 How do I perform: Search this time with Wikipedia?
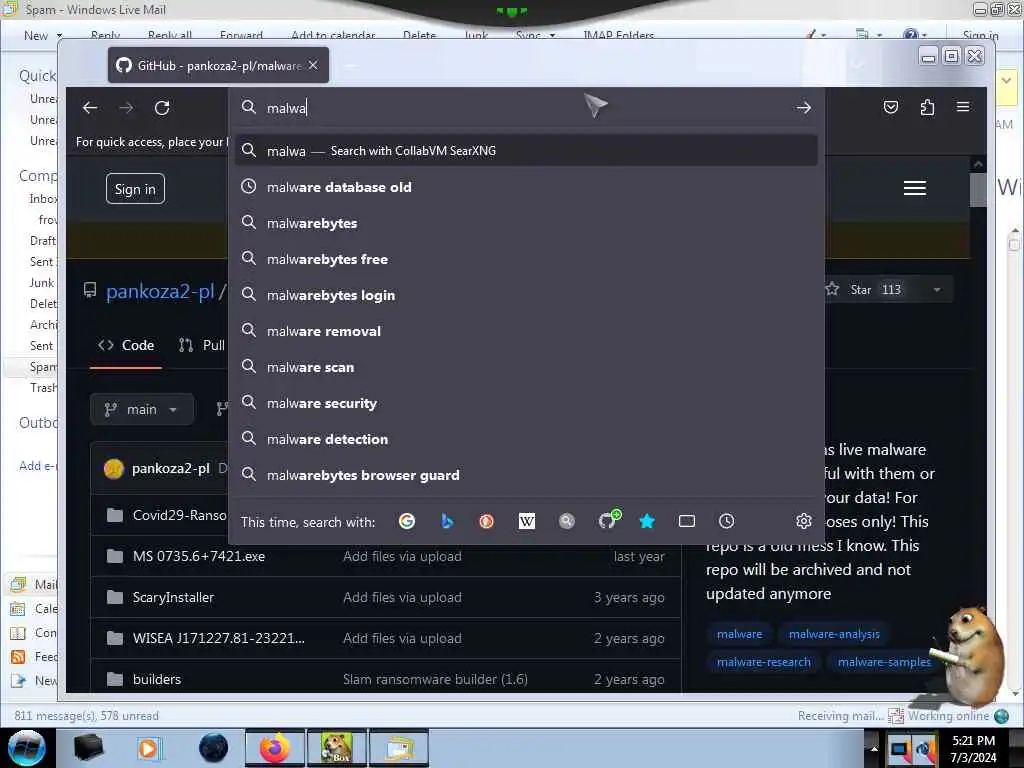click(x=526, y=521)
